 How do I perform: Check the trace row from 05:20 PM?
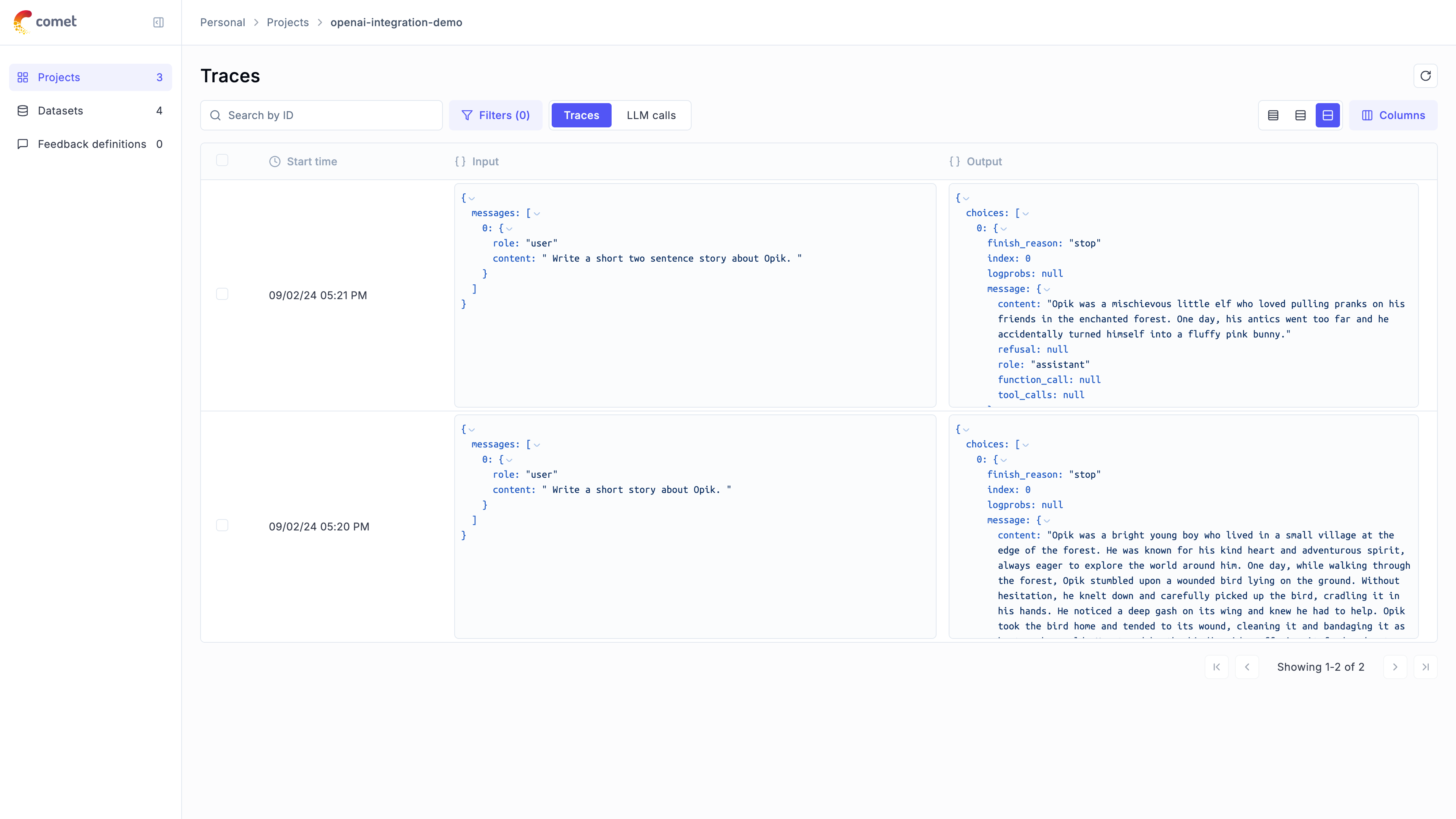222,525
